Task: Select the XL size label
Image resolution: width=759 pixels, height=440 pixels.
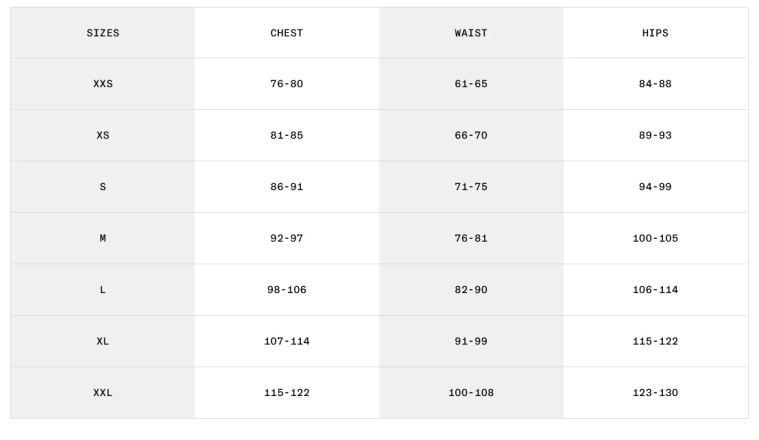Action: click(103, 341)
